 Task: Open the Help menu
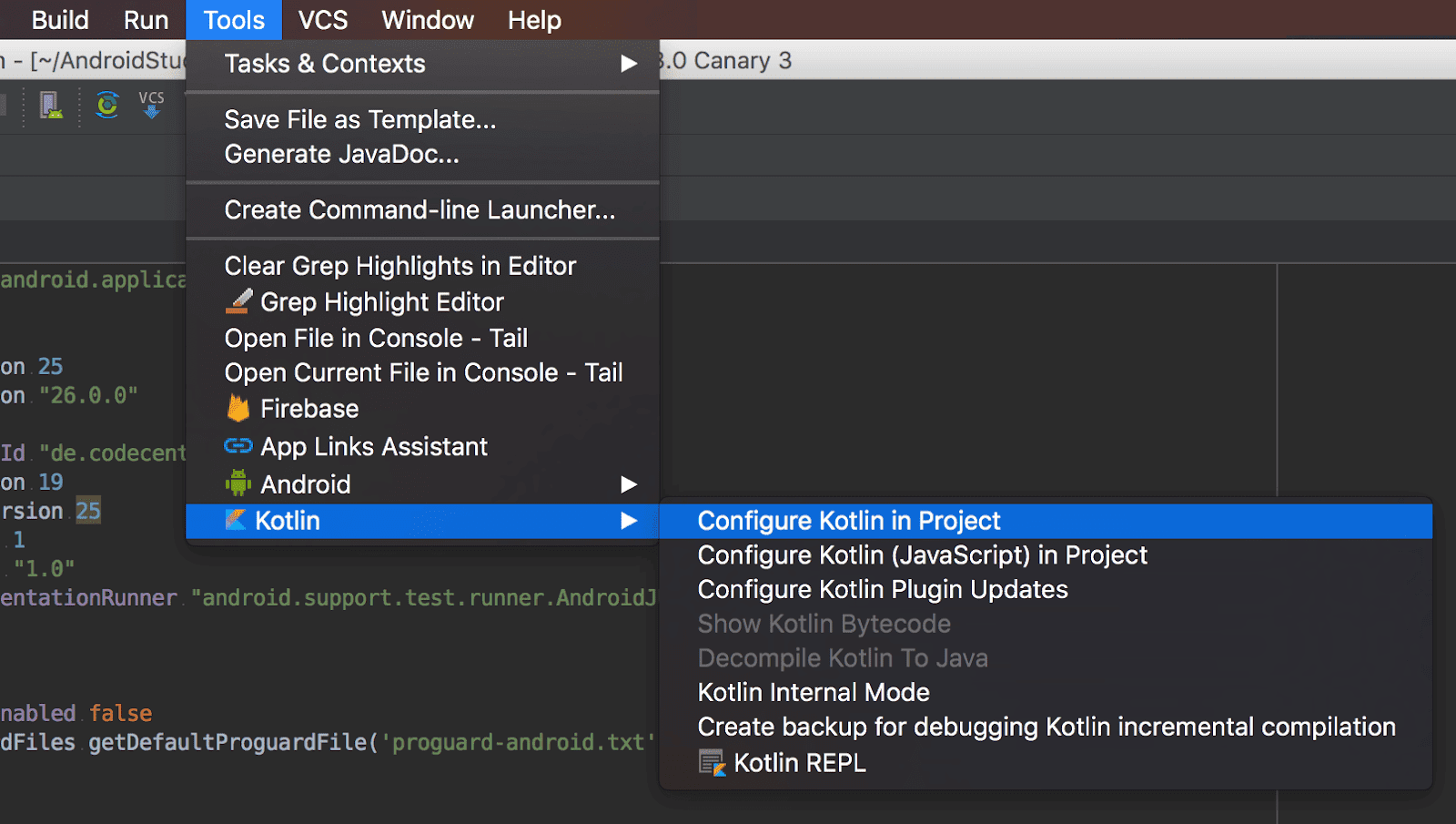[533, 19]
